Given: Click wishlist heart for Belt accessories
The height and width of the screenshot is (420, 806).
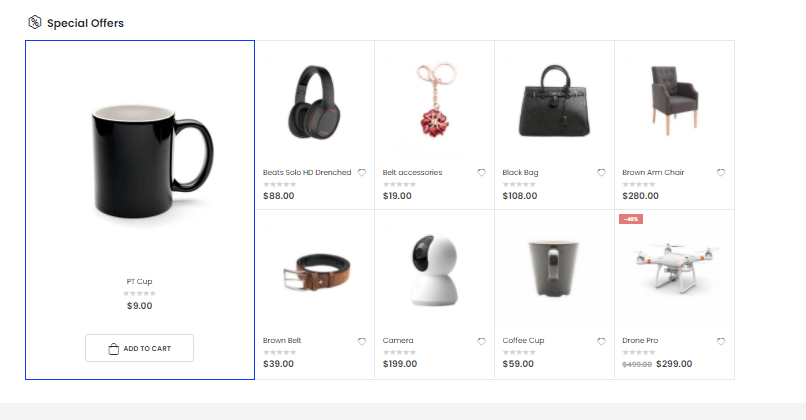Looking at the screenshot, I should (x=481, y=173).
